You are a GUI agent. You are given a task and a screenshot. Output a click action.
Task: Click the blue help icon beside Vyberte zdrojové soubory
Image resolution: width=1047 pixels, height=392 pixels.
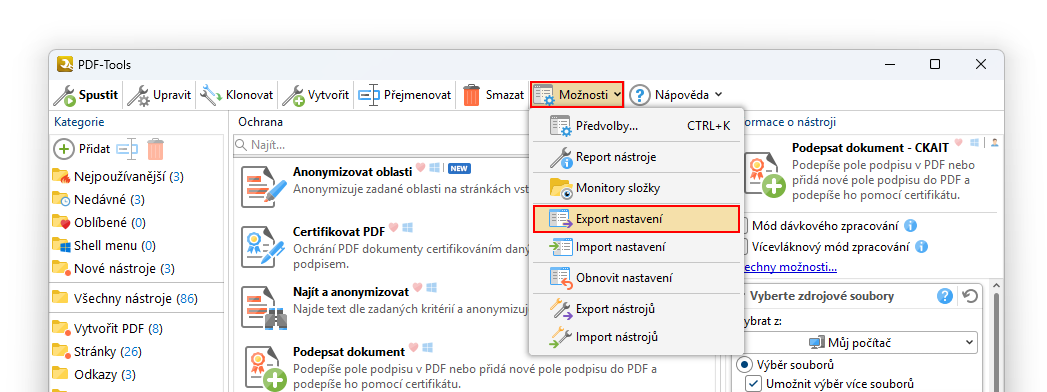[x=944, y=296]
